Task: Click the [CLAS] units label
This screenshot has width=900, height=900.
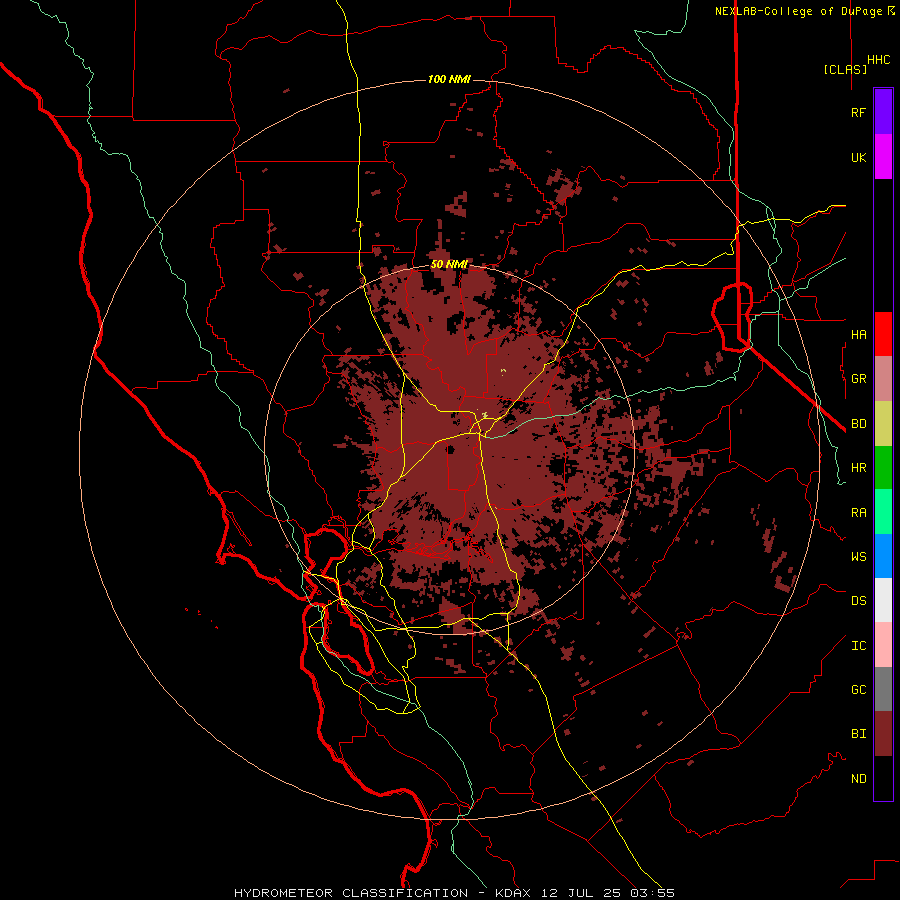Action: coord(845,69)
